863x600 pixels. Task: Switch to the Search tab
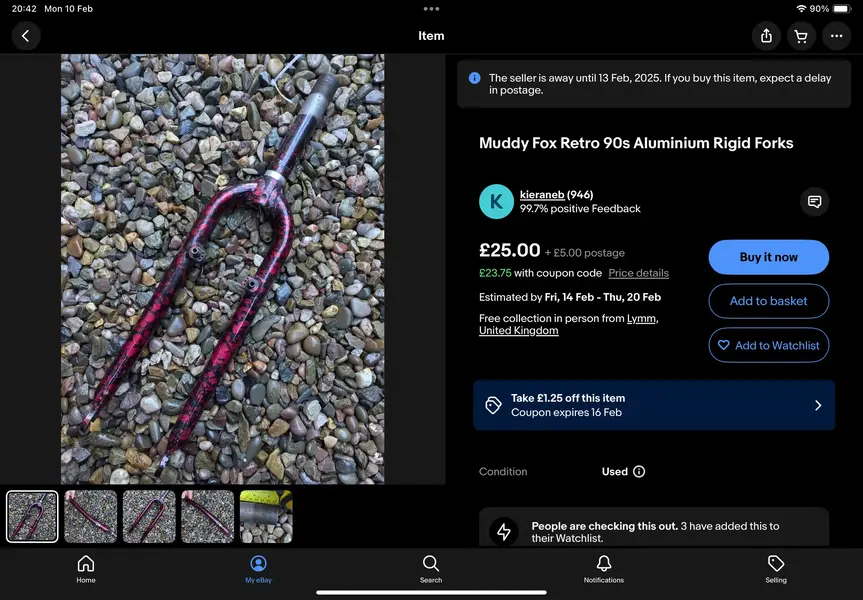pyautogui.click(x=431, y=569)
